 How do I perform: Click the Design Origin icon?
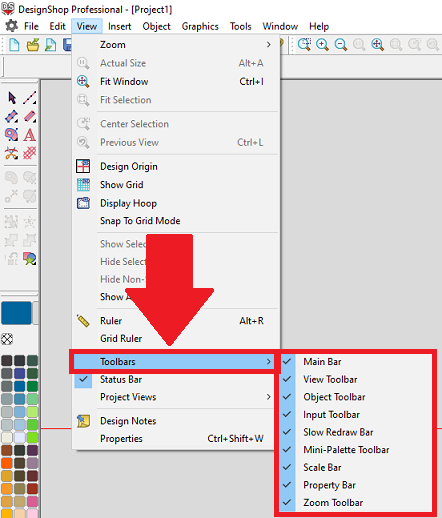tap(83, 166)
